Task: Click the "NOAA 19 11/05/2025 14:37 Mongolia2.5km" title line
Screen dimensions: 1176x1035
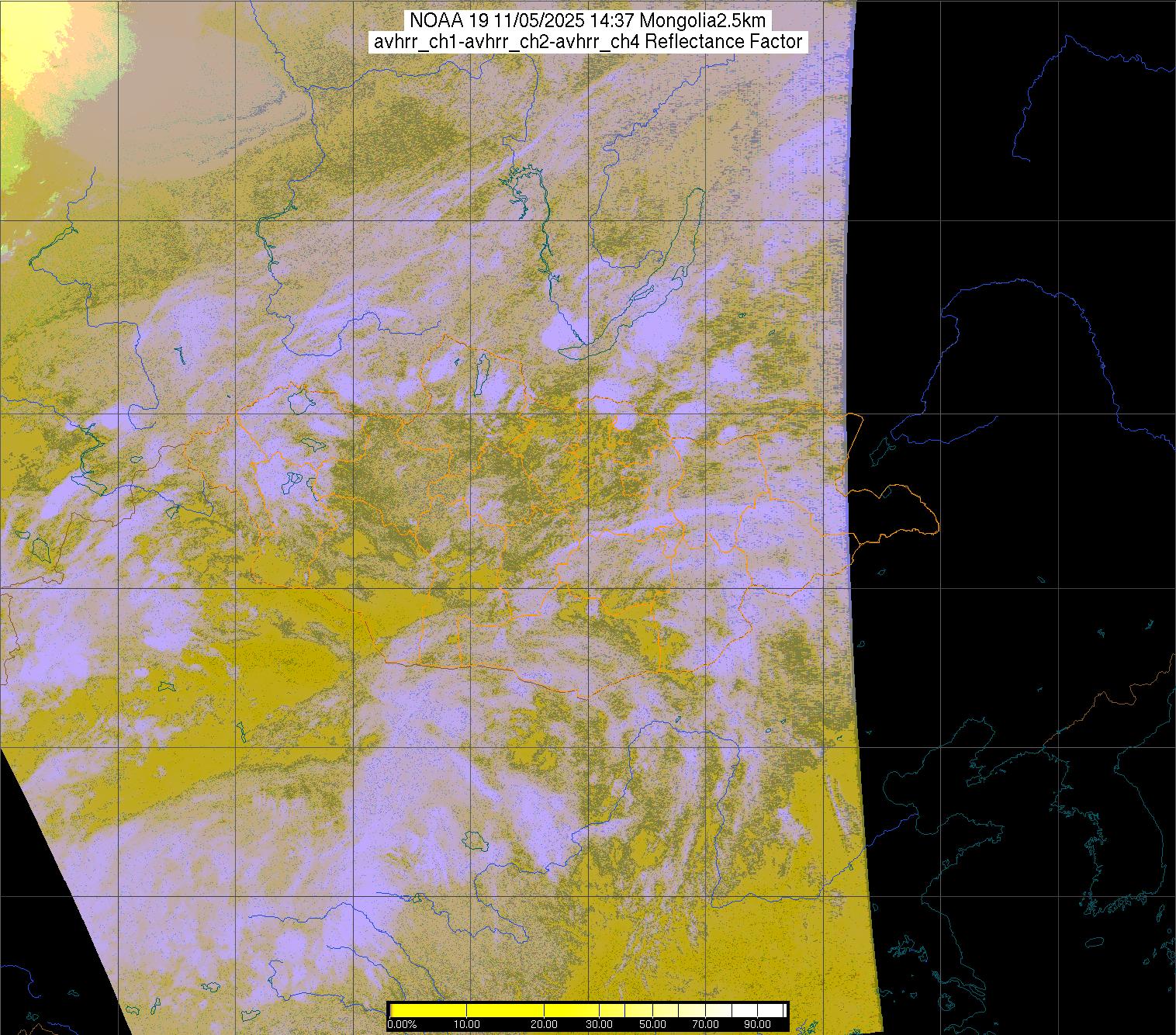Action: (587, 19)
